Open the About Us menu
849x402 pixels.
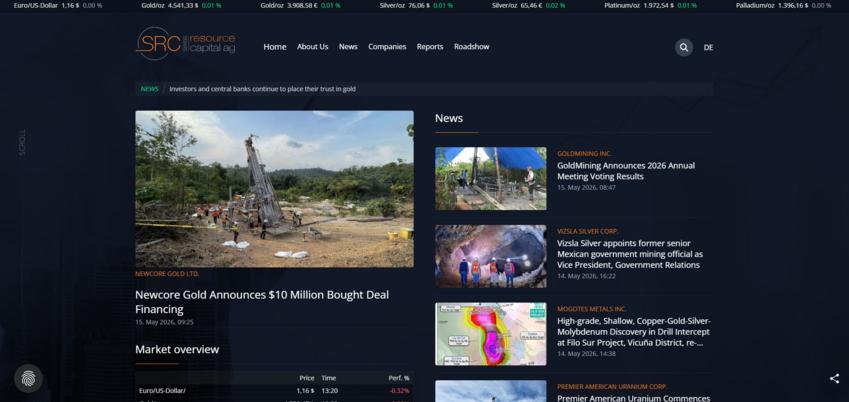[312, 47]
